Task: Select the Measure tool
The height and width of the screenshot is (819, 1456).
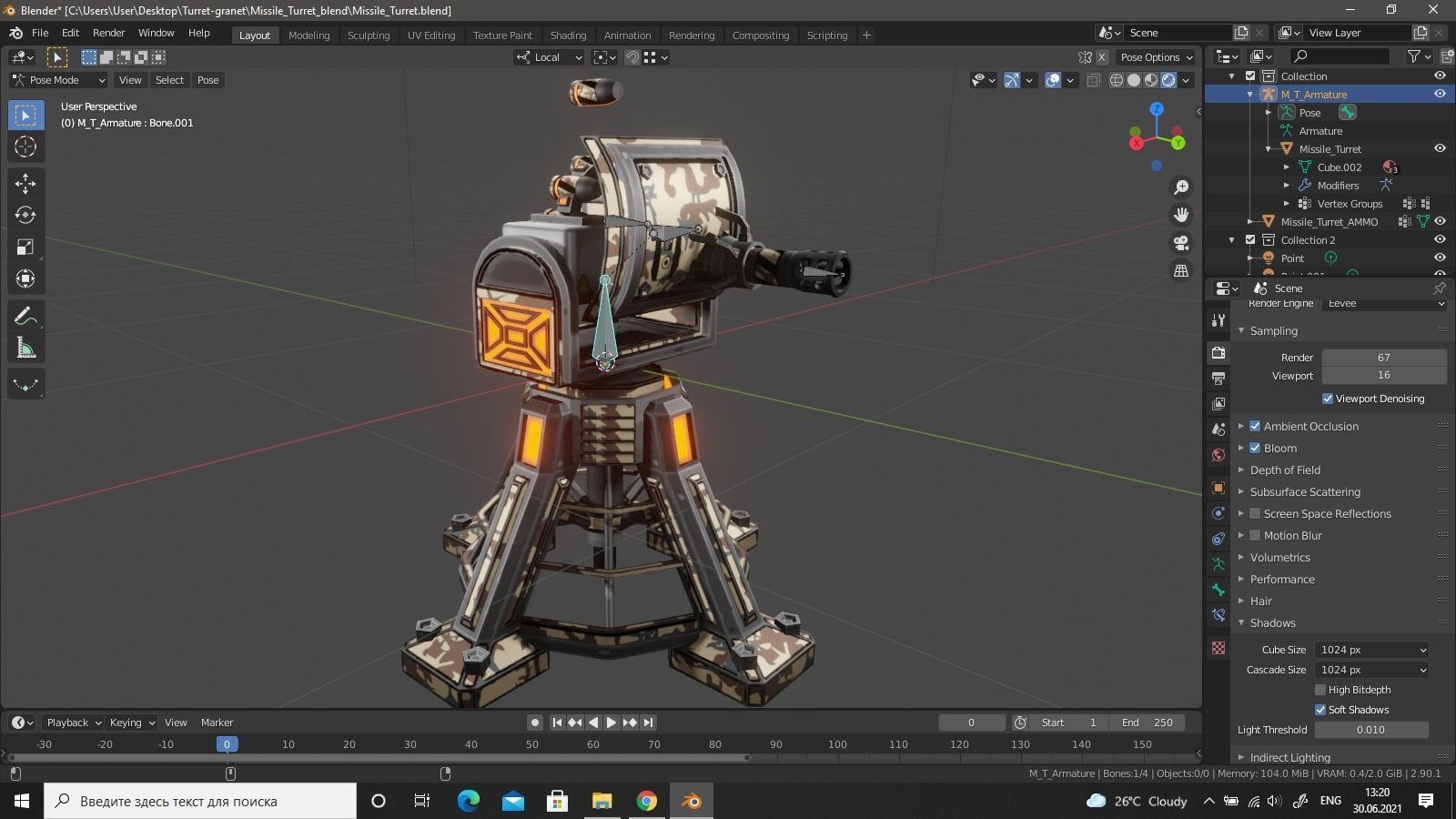Action: click(x=25, y=348)
